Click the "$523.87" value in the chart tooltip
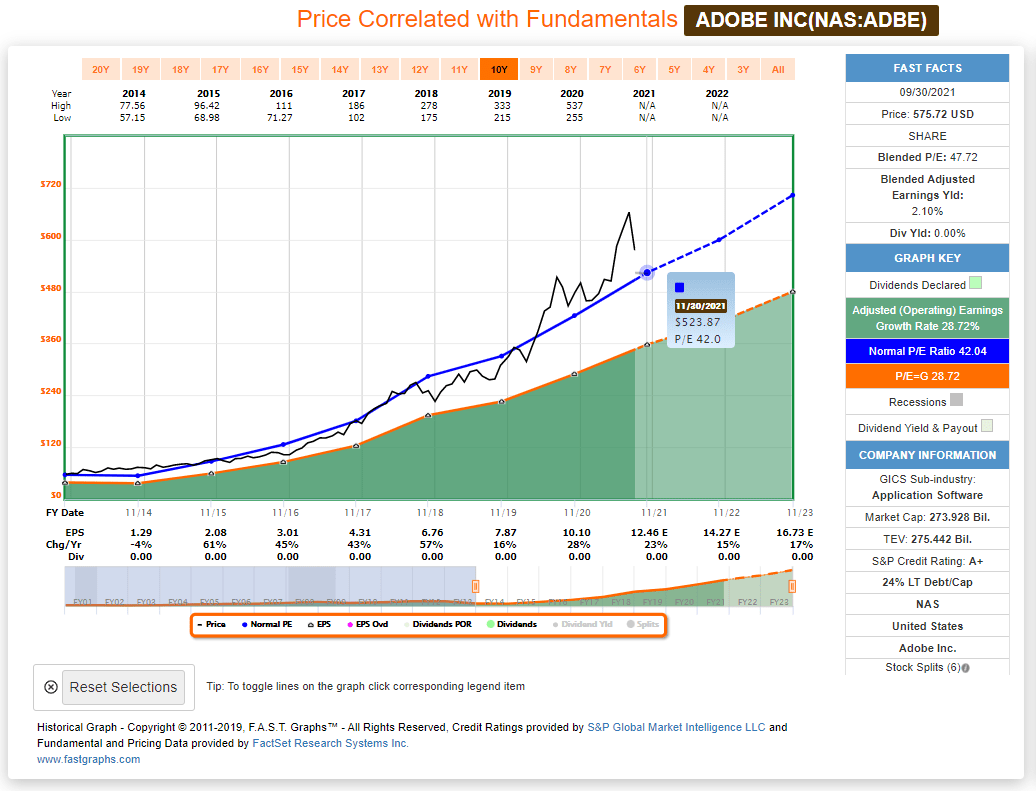Viewport: 1036px width, 791px height. (697, 322)
